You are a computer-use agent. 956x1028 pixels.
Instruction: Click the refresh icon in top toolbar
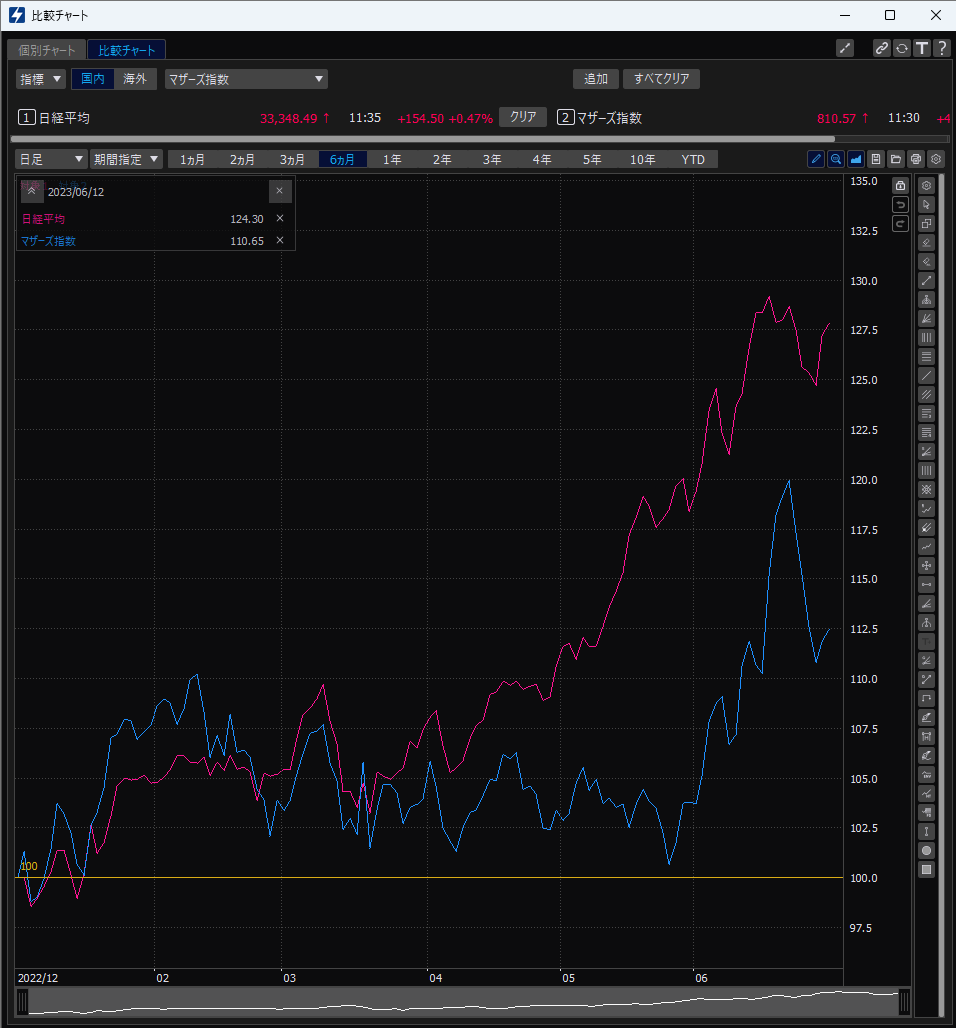click(902, 48)
